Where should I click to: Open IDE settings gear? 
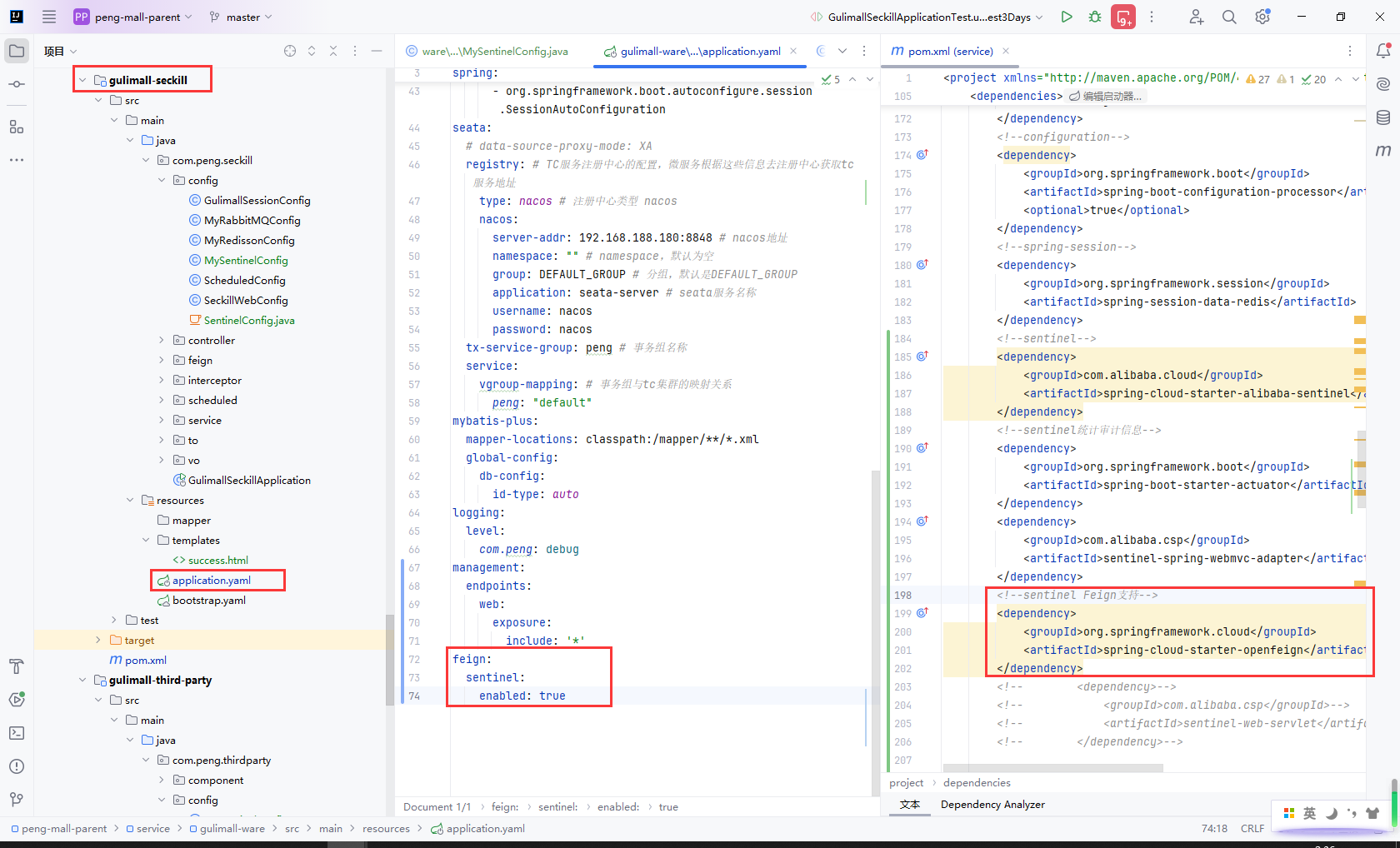click(x=1262, y=17)
